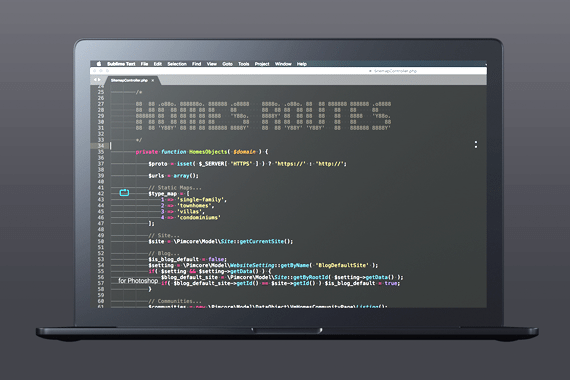Open the Tools menu
Image resolution: width=570 pixels, height=380 pixels.
244,64
